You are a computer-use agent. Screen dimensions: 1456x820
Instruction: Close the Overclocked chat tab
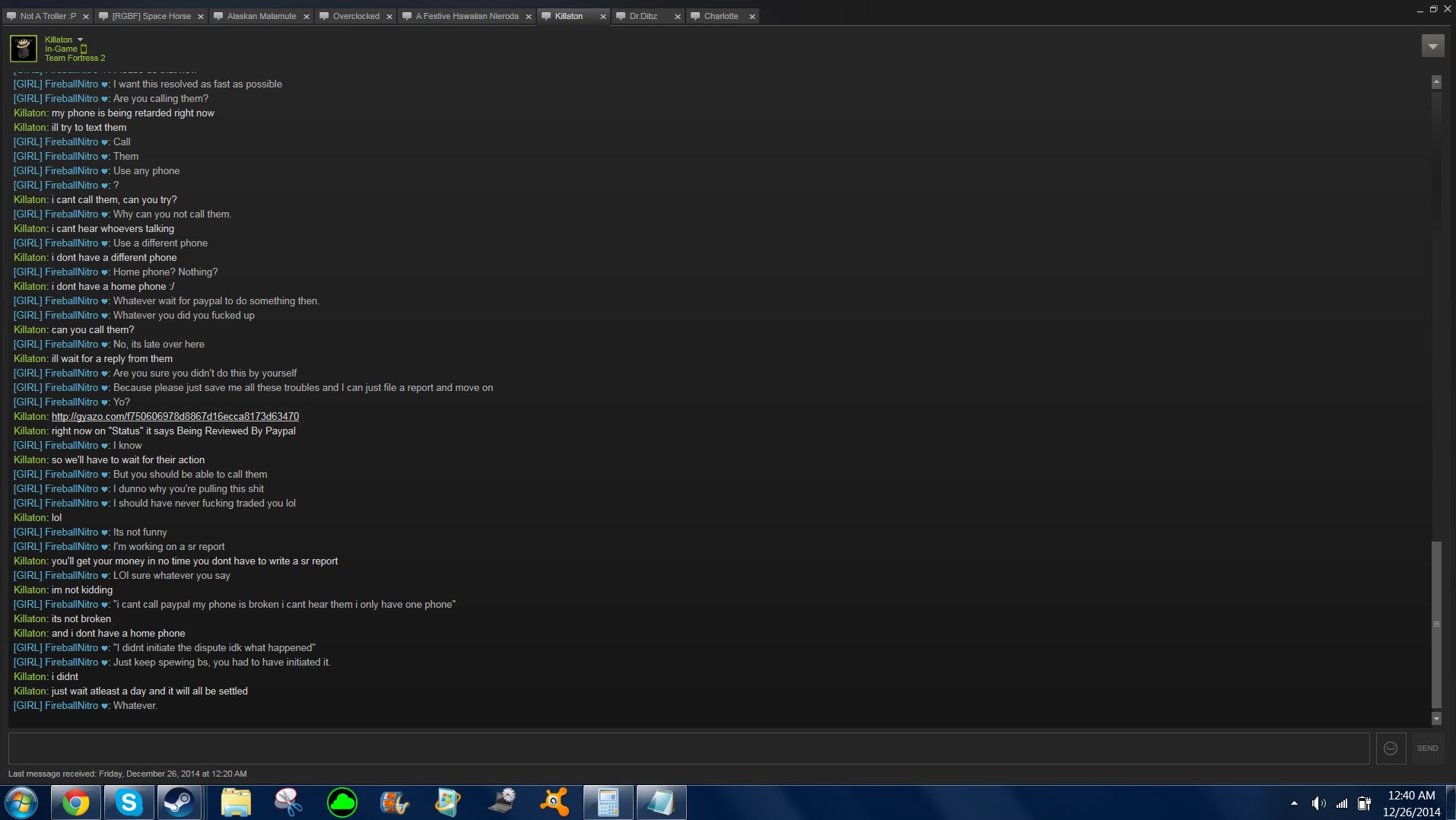tap(389, 17)
